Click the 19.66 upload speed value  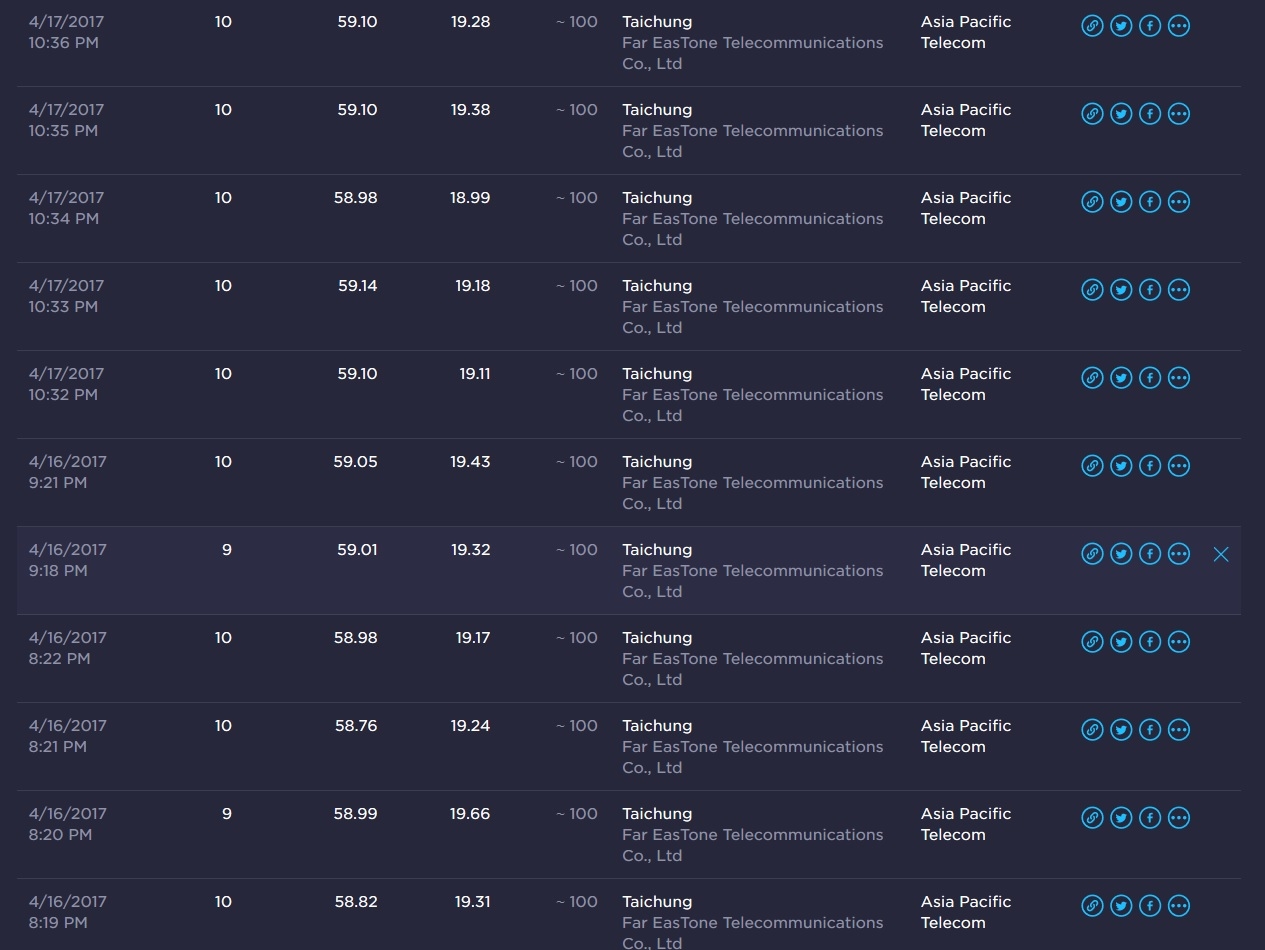[470, 814]
